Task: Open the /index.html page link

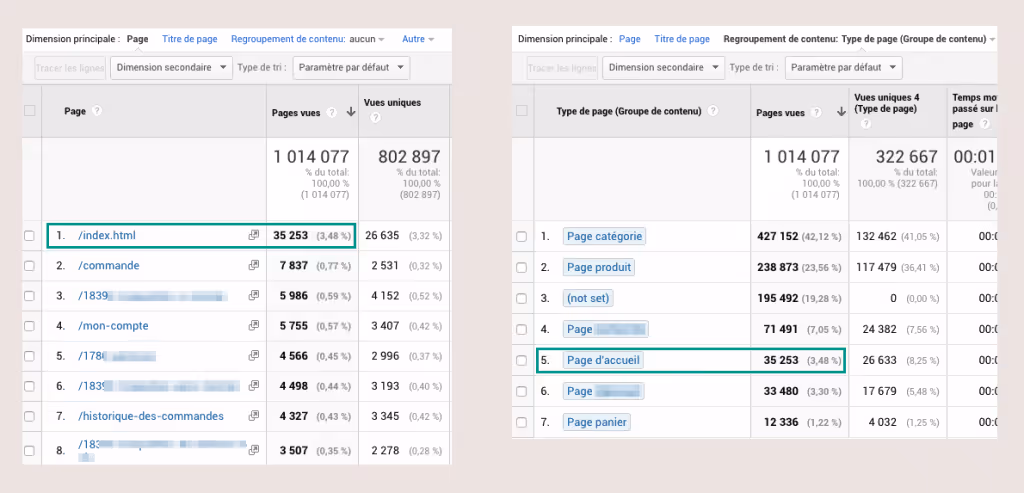Action: click(x=106, y=236)
